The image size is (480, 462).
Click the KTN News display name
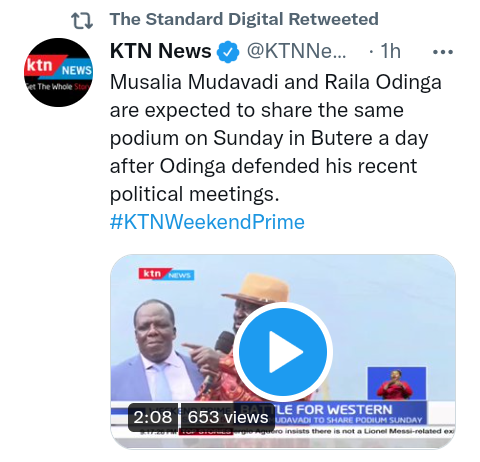tap(161, 51)
